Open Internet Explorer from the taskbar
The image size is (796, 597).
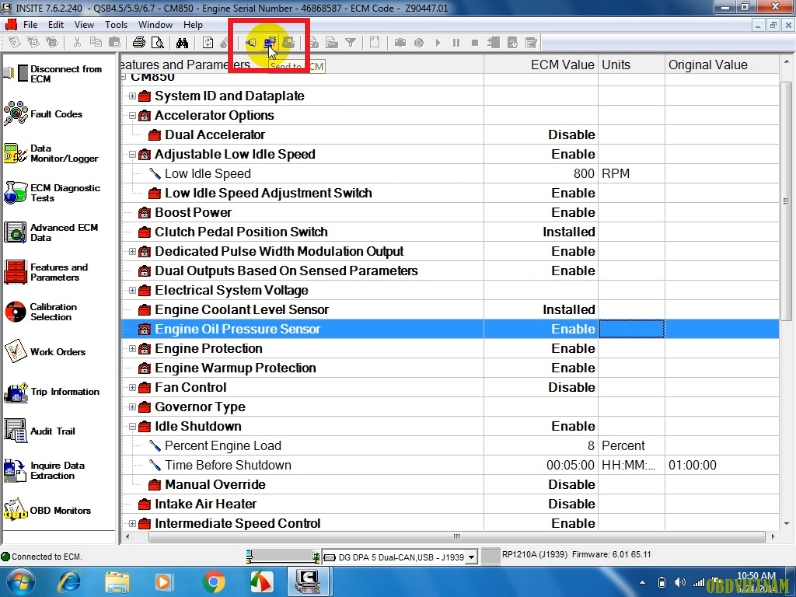tap(70, 582)
